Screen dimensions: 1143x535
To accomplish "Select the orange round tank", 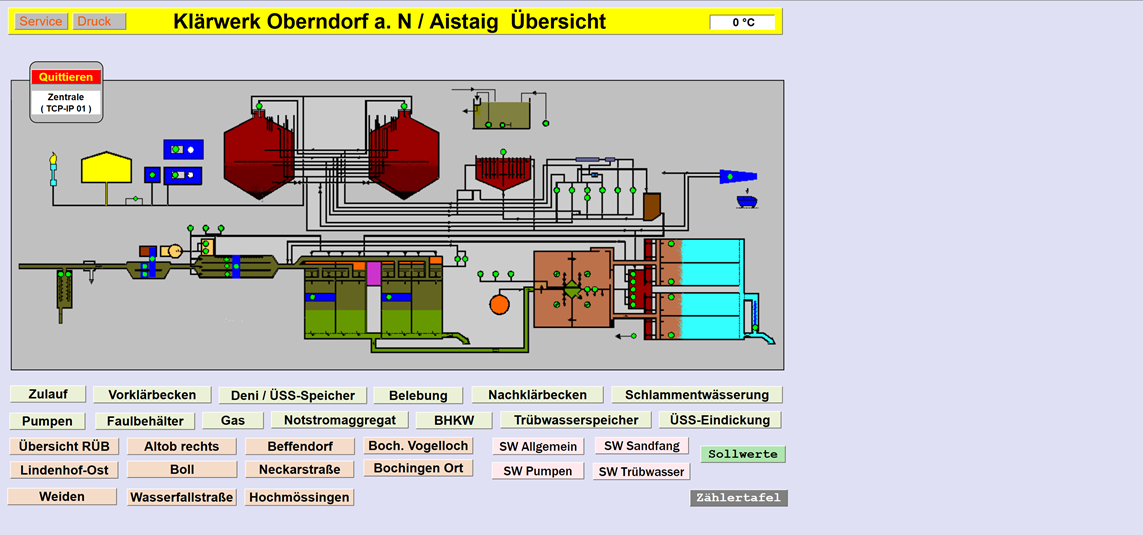I will pos(499,303).
